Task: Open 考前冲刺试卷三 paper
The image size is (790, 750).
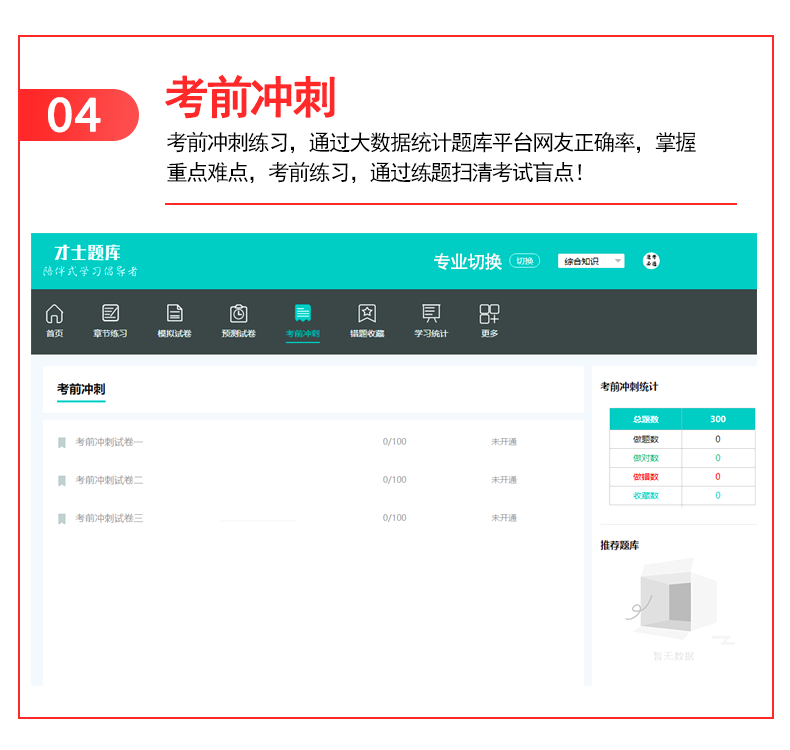Action: click(109, 518)
